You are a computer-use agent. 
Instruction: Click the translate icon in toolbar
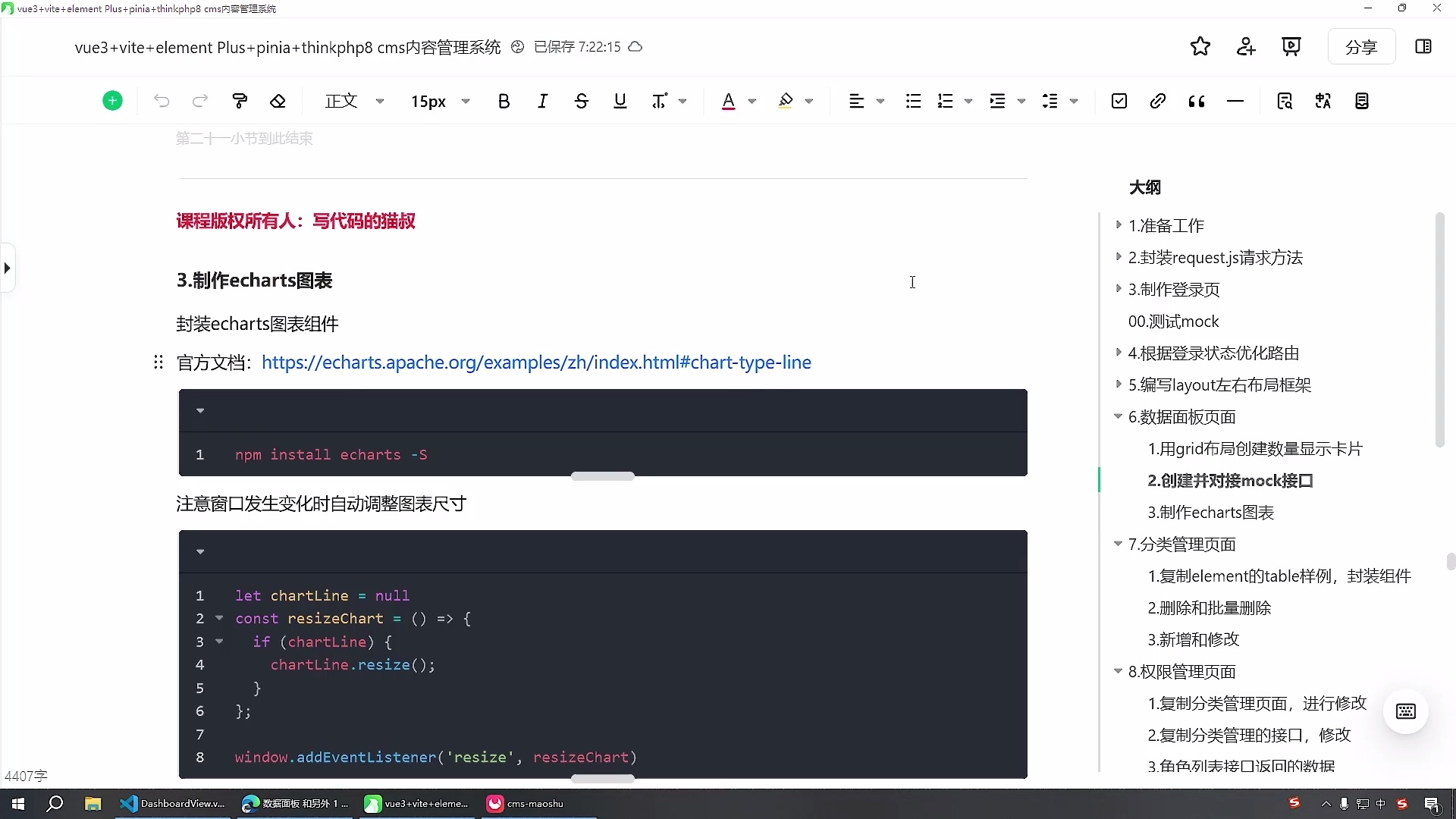[x=1323, y=101]
